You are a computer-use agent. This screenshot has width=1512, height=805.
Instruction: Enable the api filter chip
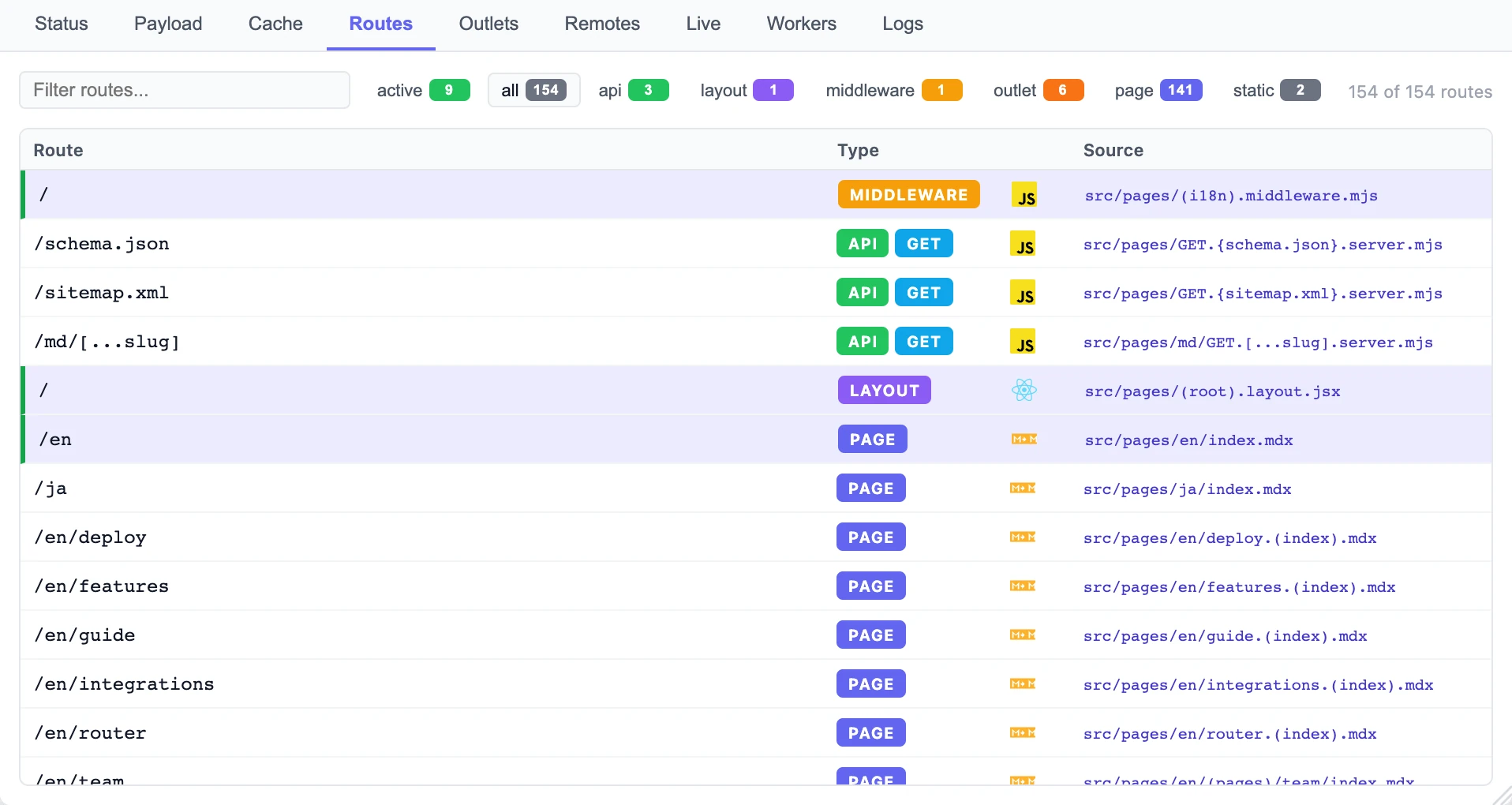point(633,91)
